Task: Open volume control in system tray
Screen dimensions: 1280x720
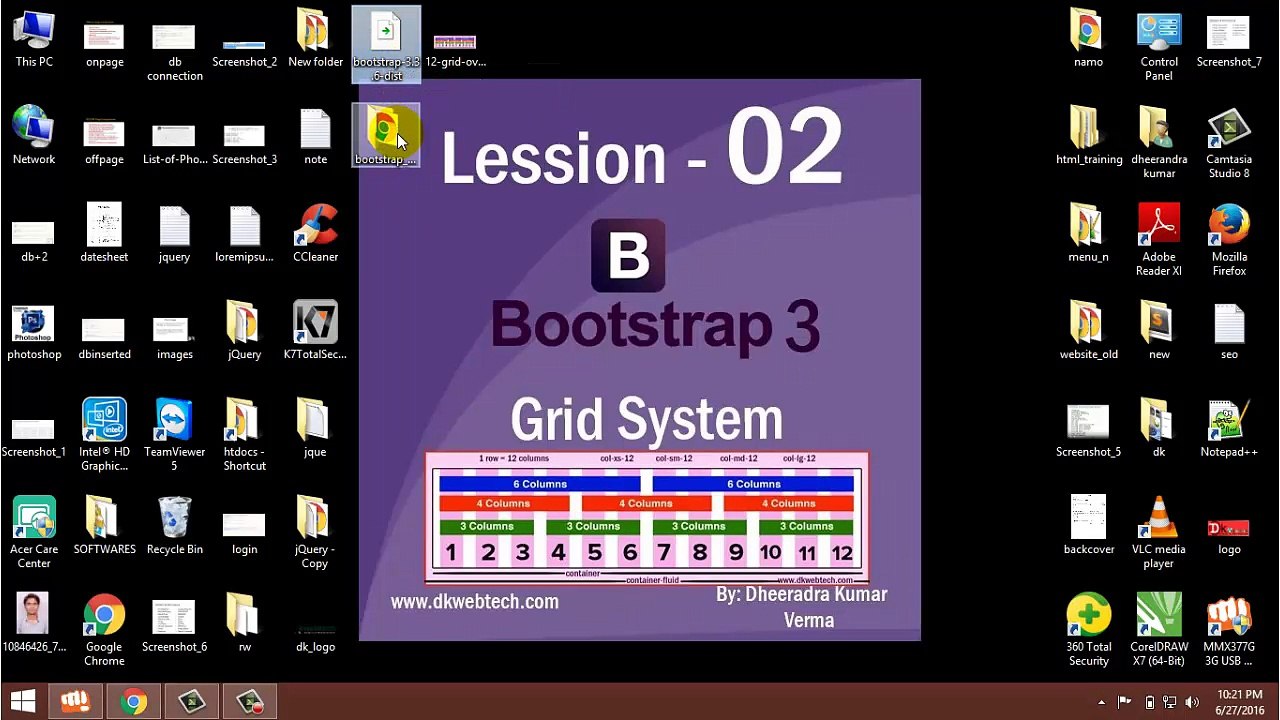Action: [x=1191, y=702]
